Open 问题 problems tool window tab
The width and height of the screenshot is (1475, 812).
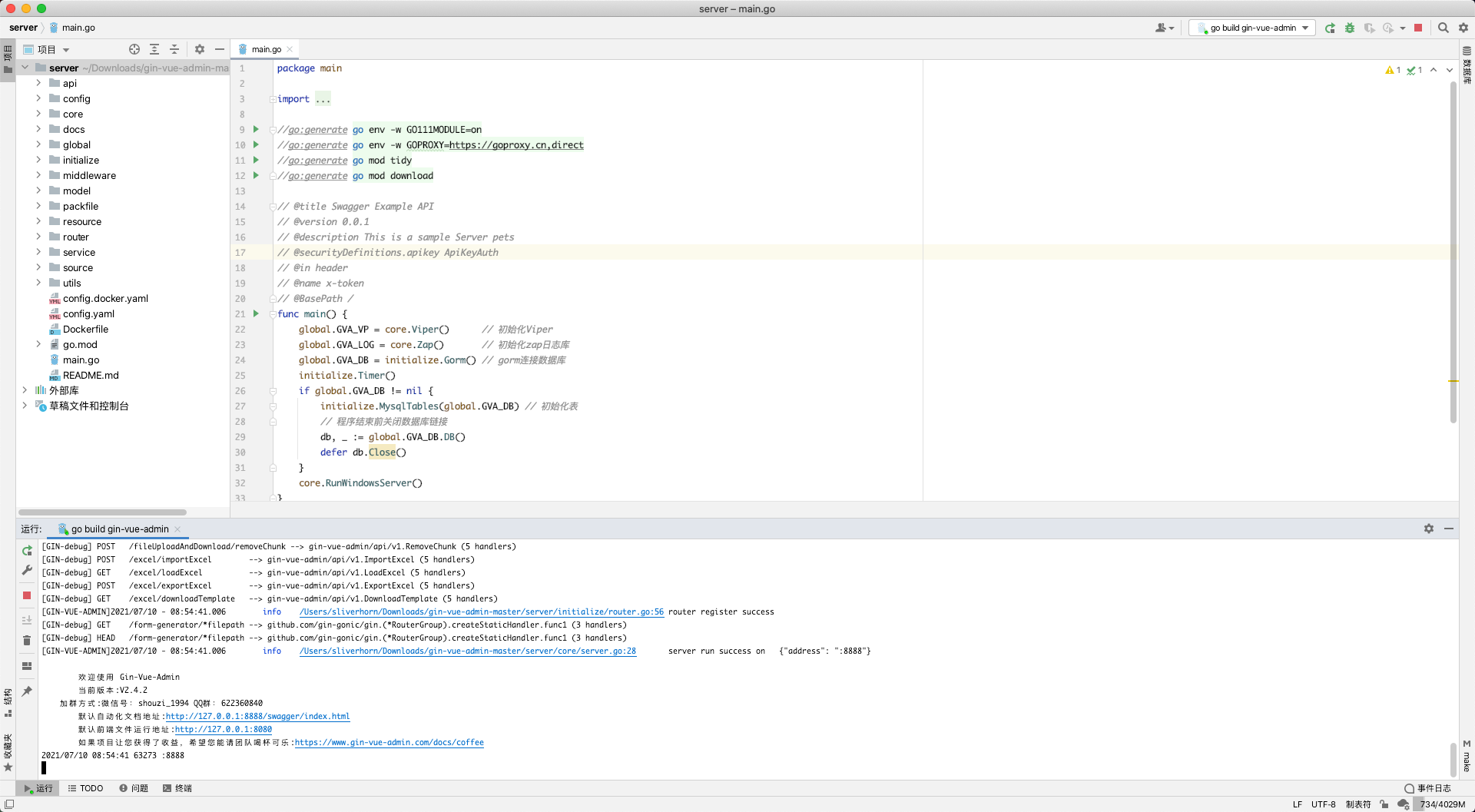click(x=134, y=788)
